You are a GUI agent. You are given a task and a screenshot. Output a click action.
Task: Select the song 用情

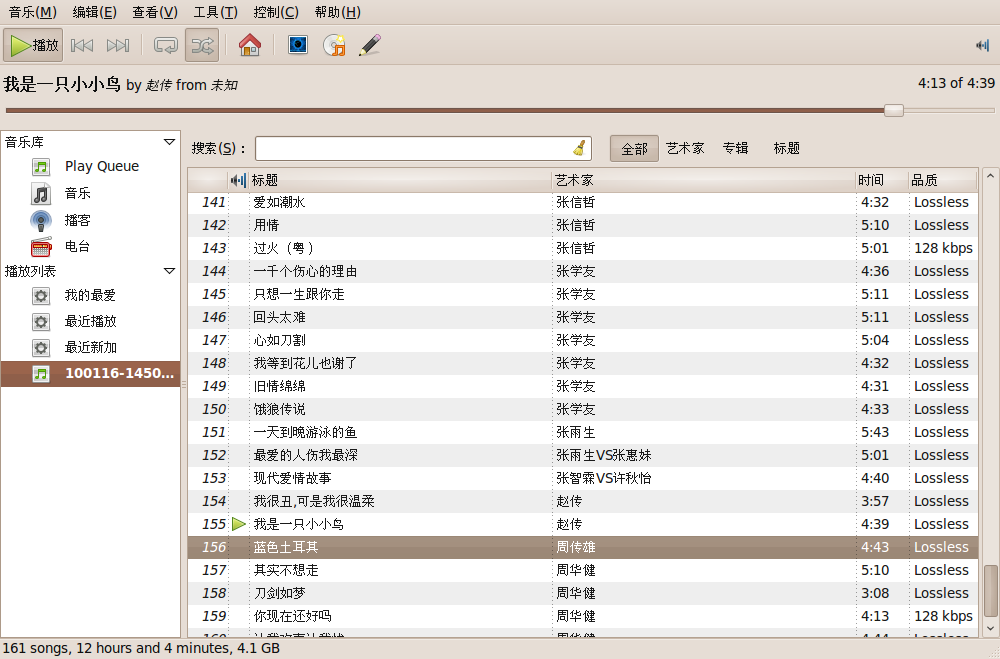pos(583,225)
